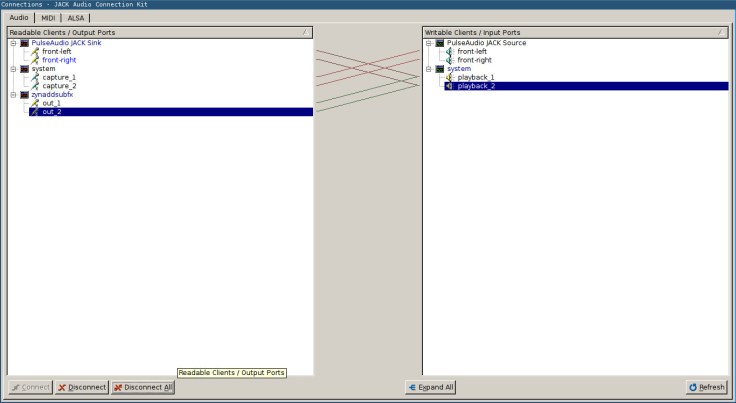Viewport: 736px width, 403px height.
Task: Select the capture_2 output port
Action: (59, 86)
